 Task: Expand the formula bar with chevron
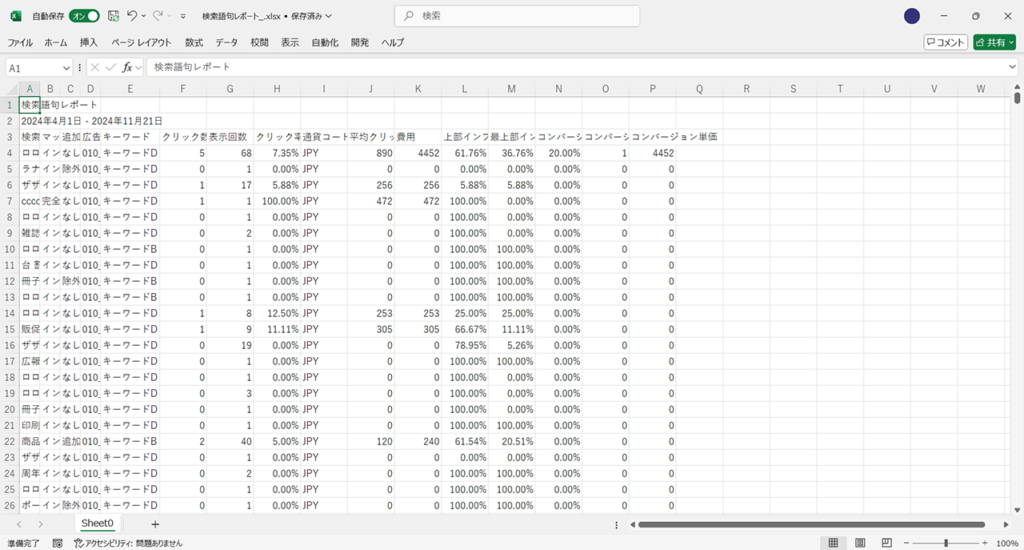point(1013,67)
